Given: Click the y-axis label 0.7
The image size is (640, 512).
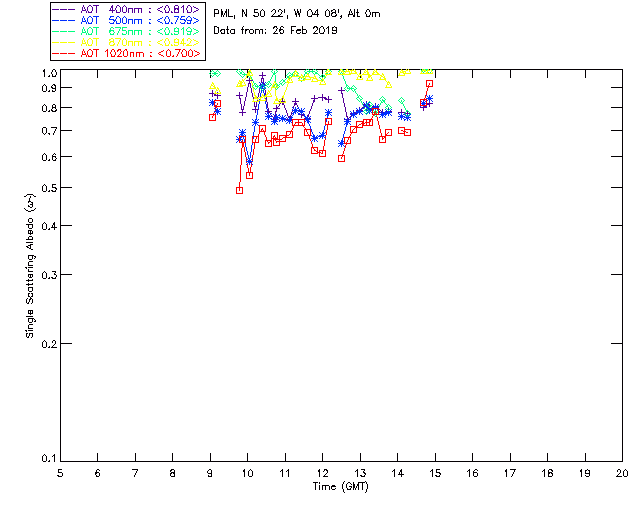Looking at the screenshot, I should click(49, 131).
